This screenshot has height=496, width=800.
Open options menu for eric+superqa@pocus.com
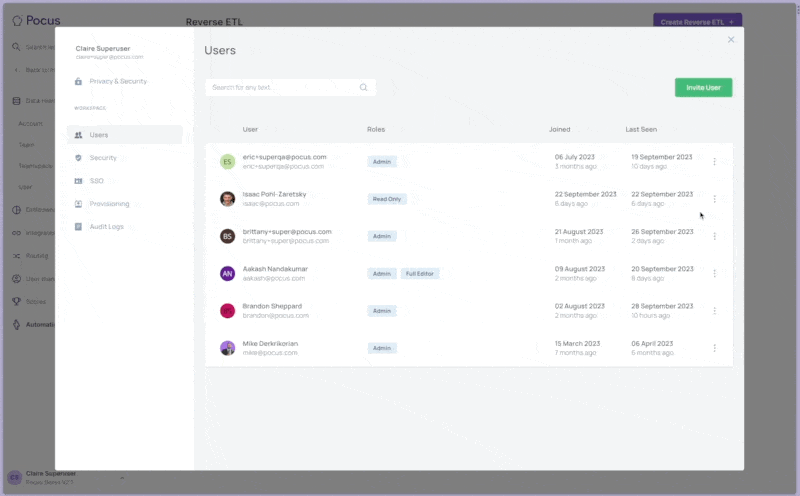pyautogui.click(x=714, y=161)
